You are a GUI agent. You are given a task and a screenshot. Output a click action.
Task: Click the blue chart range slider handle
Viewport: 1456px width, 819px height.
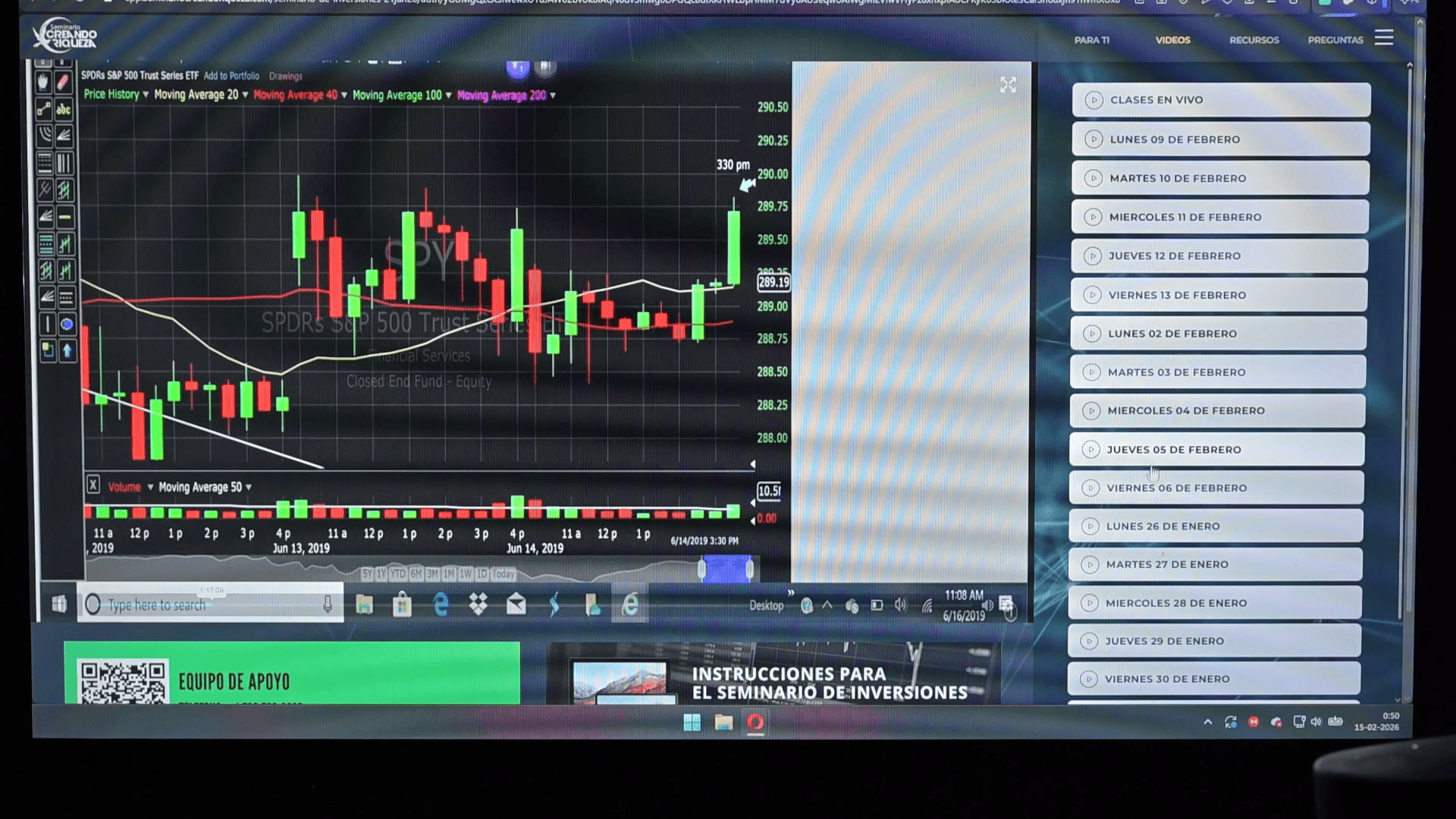tap(726, 569)
